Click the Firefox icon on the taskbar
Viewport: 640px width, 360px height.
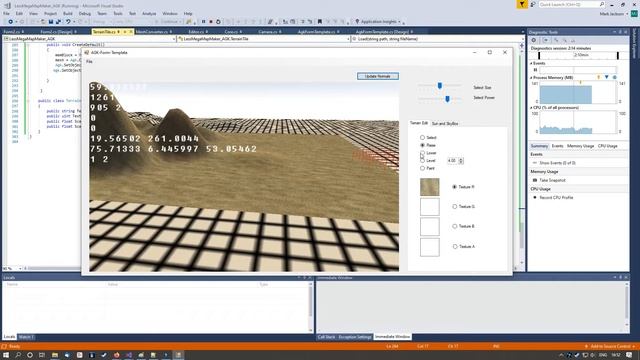click(x=116, y=355)
